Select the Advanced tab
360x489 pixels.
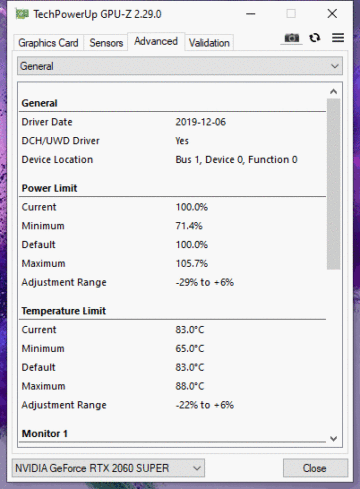coord(156,41)
